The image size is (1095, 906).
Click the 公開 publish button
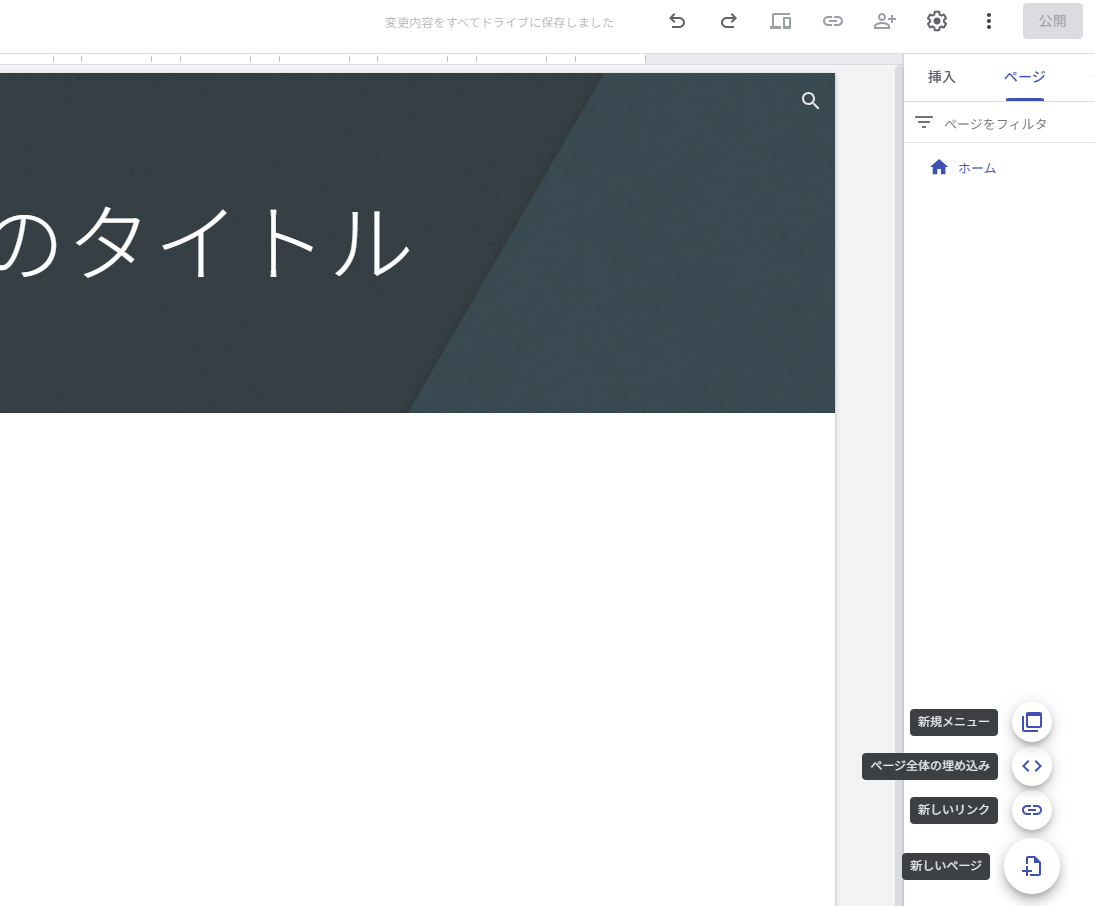pos(1052,21)
